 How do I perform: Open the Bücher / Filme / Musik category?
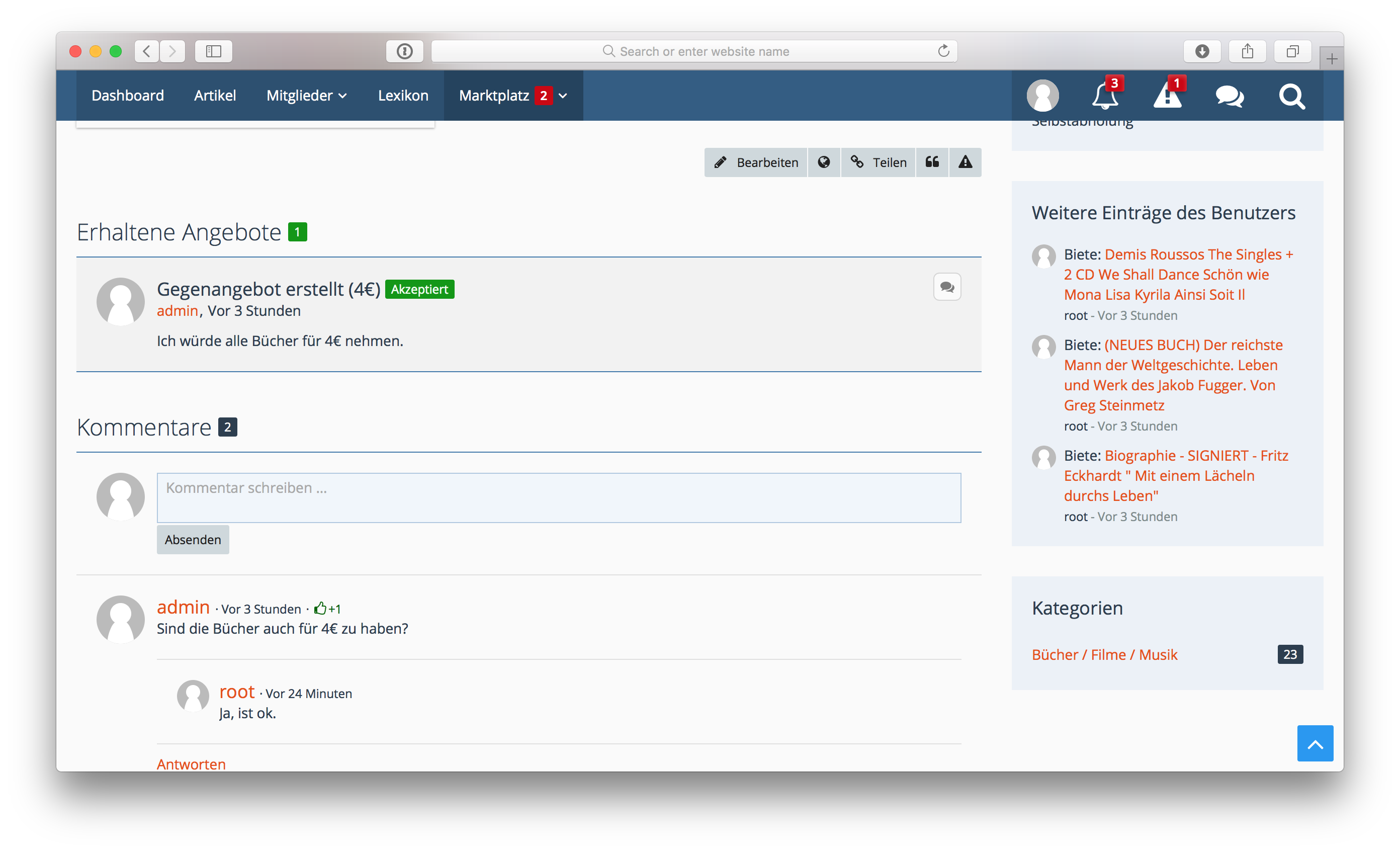click(1104, 655)
